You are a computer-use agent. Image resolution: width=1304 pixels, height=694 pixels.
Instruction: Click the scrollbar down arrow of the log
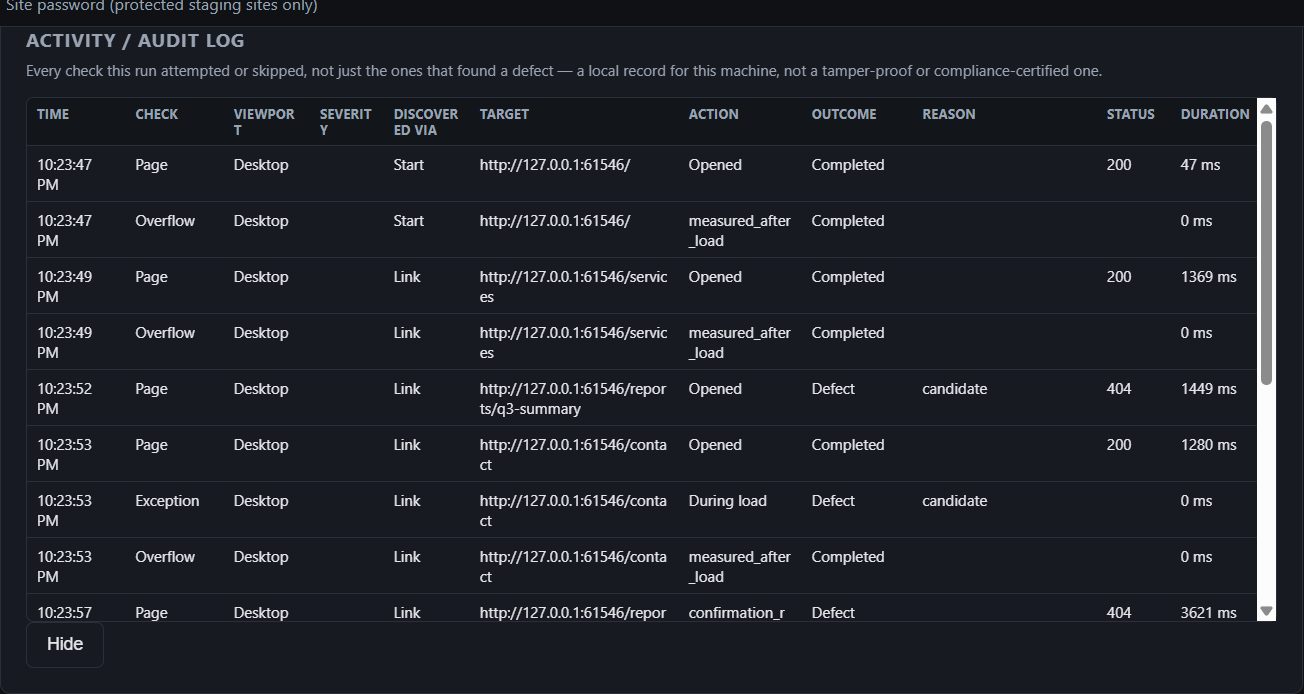[1266, 611]
